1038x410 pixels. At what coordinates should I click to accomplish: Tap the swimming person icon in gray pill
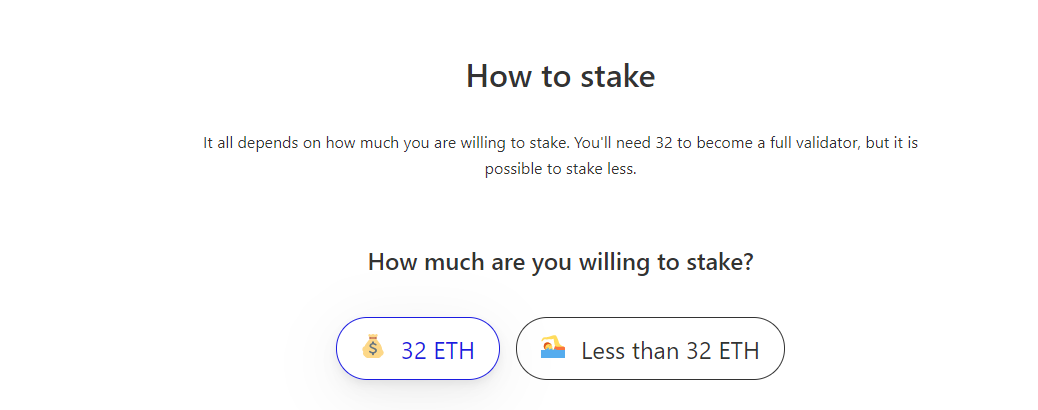553,347
